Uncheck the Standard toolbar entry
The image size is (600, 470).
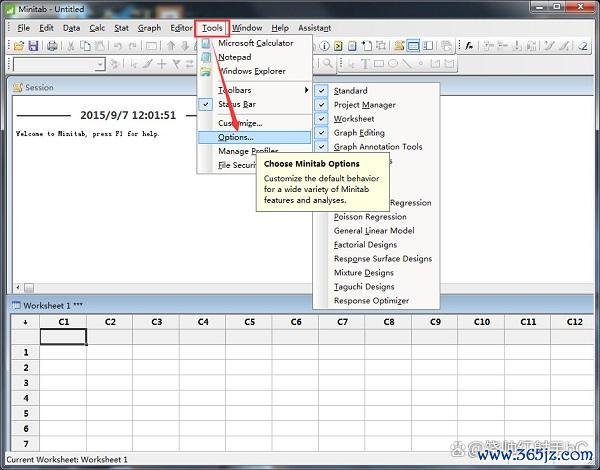pyautogui.click(x=322, y=91)
